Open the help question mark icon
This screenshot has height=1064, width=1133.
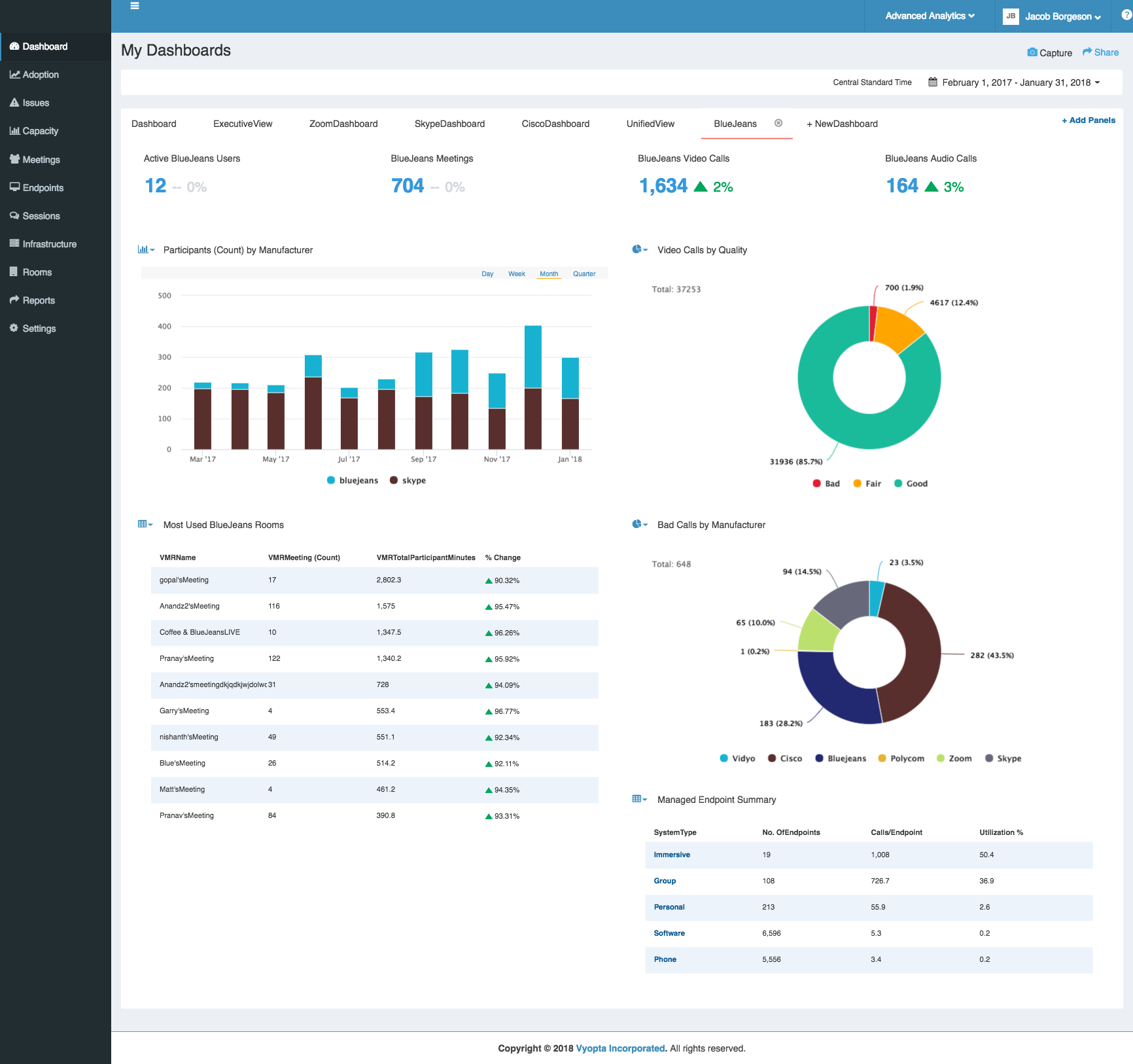(x=1126, y=15)
